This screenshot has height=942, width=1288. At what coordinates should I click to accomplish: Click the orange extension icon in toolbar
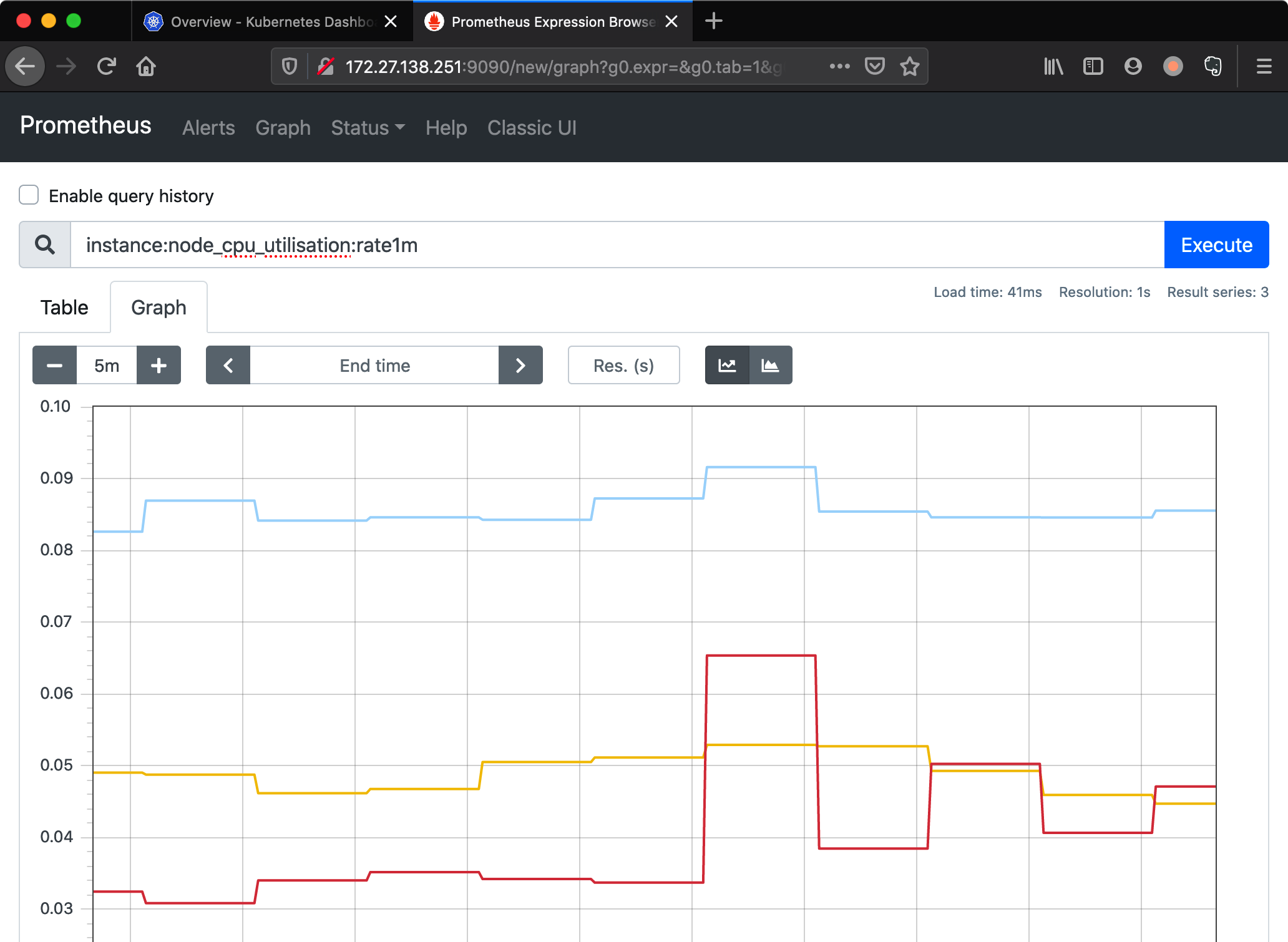pyautogui.click(x=1173, y=66)
